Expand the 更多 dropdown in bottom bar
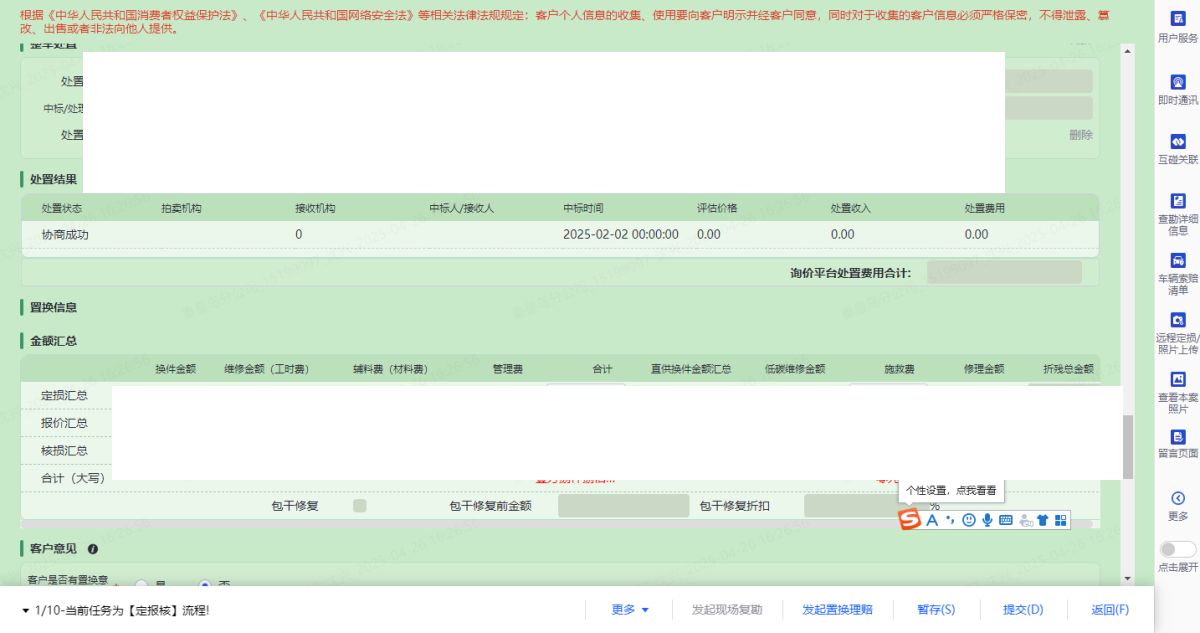This screenshot has height=633, width=1200. point(631,610)
